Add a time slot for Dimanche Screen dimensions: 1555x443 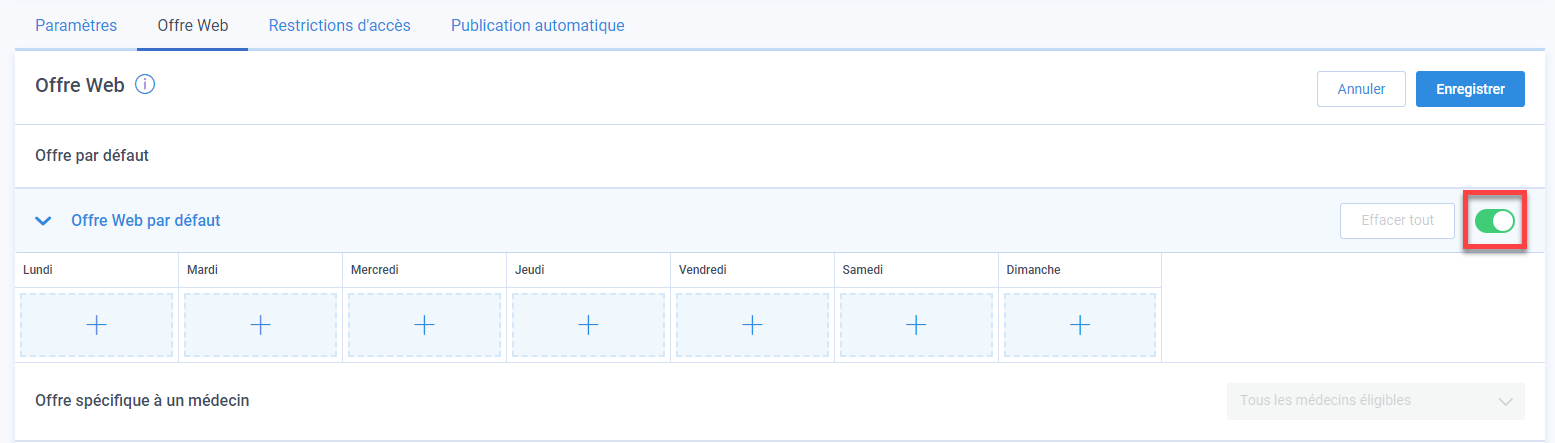1080,325
